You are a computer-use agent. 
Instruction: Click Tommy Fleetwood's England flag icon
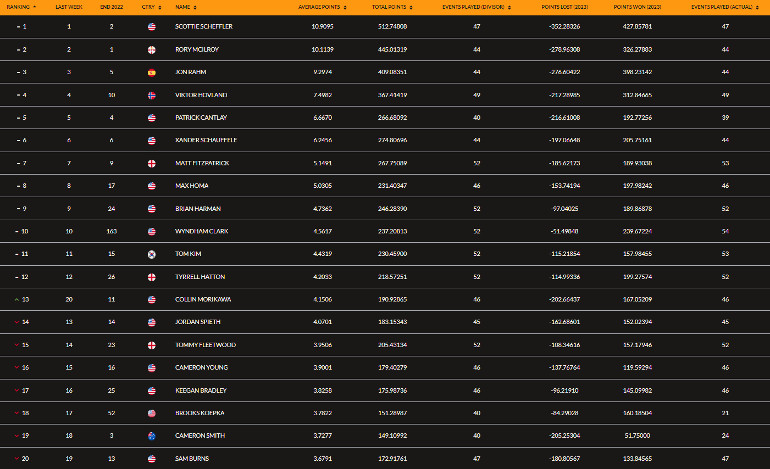click(152, 345)
